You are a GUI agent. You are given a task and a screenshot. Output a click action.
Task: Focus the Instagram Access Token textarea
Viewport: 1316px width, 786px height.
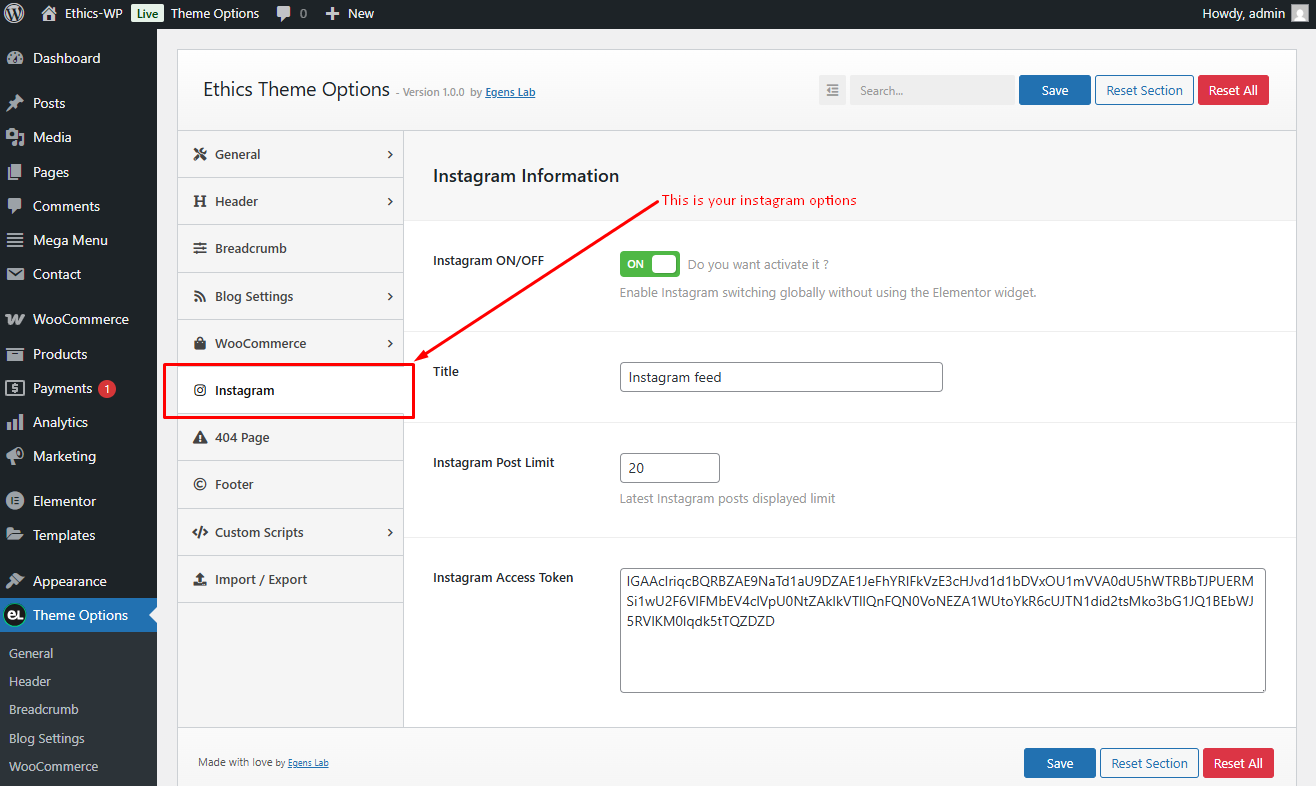point(943,630)
